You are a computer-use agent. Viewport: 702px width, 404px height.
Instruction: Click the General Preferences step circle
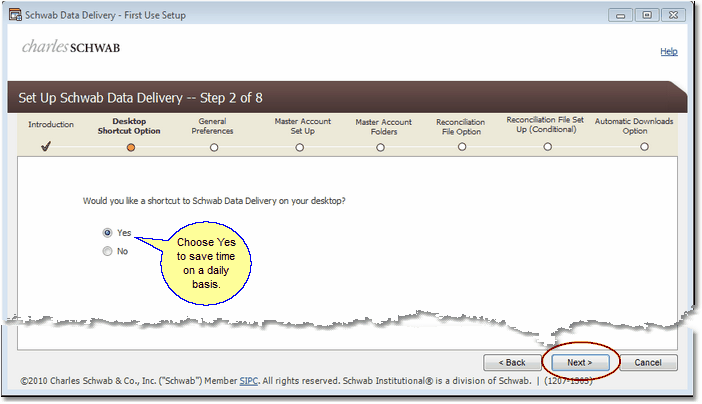click(214, 147)
